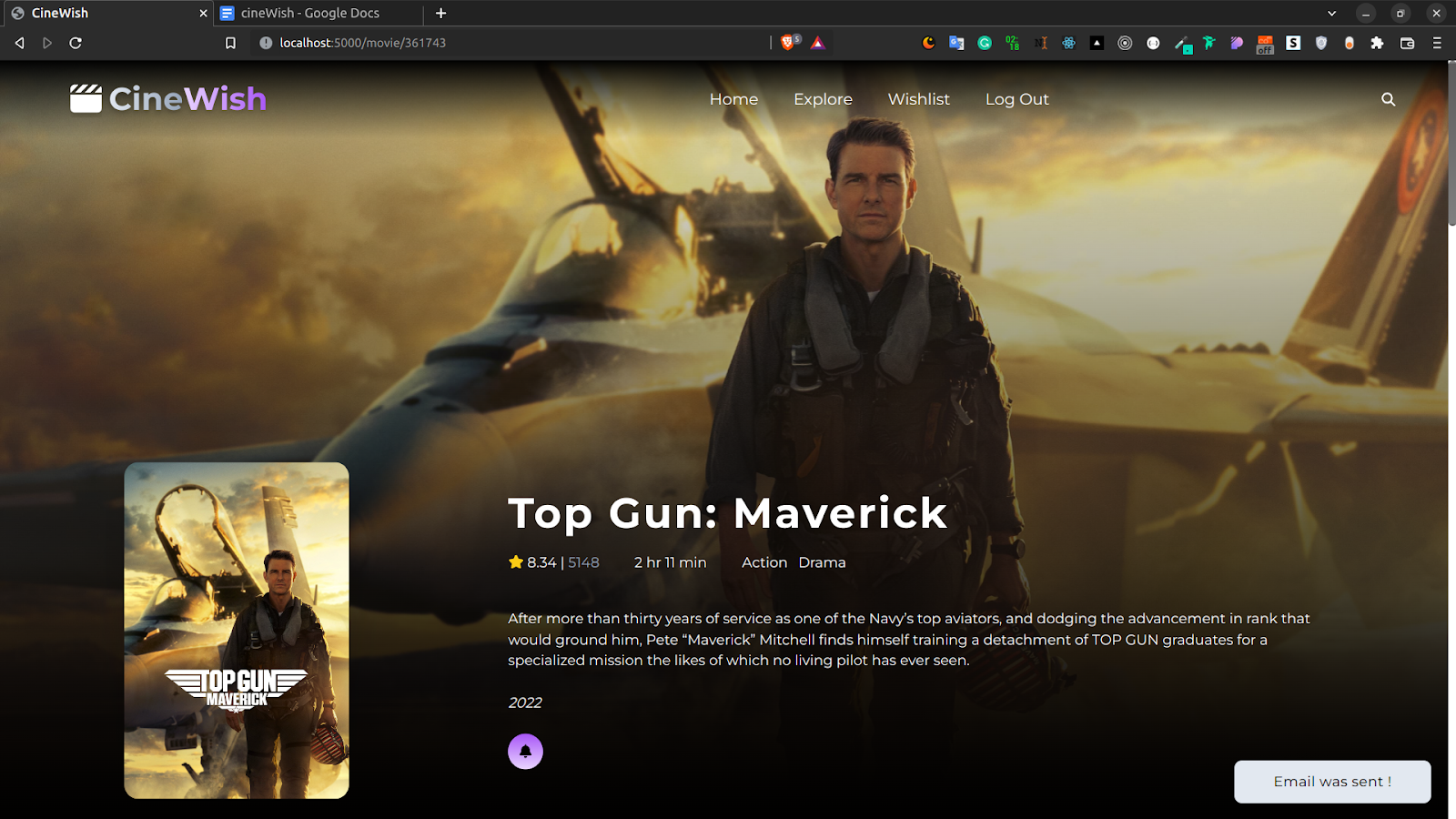Image resolution: width=1456 pixels, height=819 pixels.
Task: Open the concentric circles extension
Action: point(1125,43)
